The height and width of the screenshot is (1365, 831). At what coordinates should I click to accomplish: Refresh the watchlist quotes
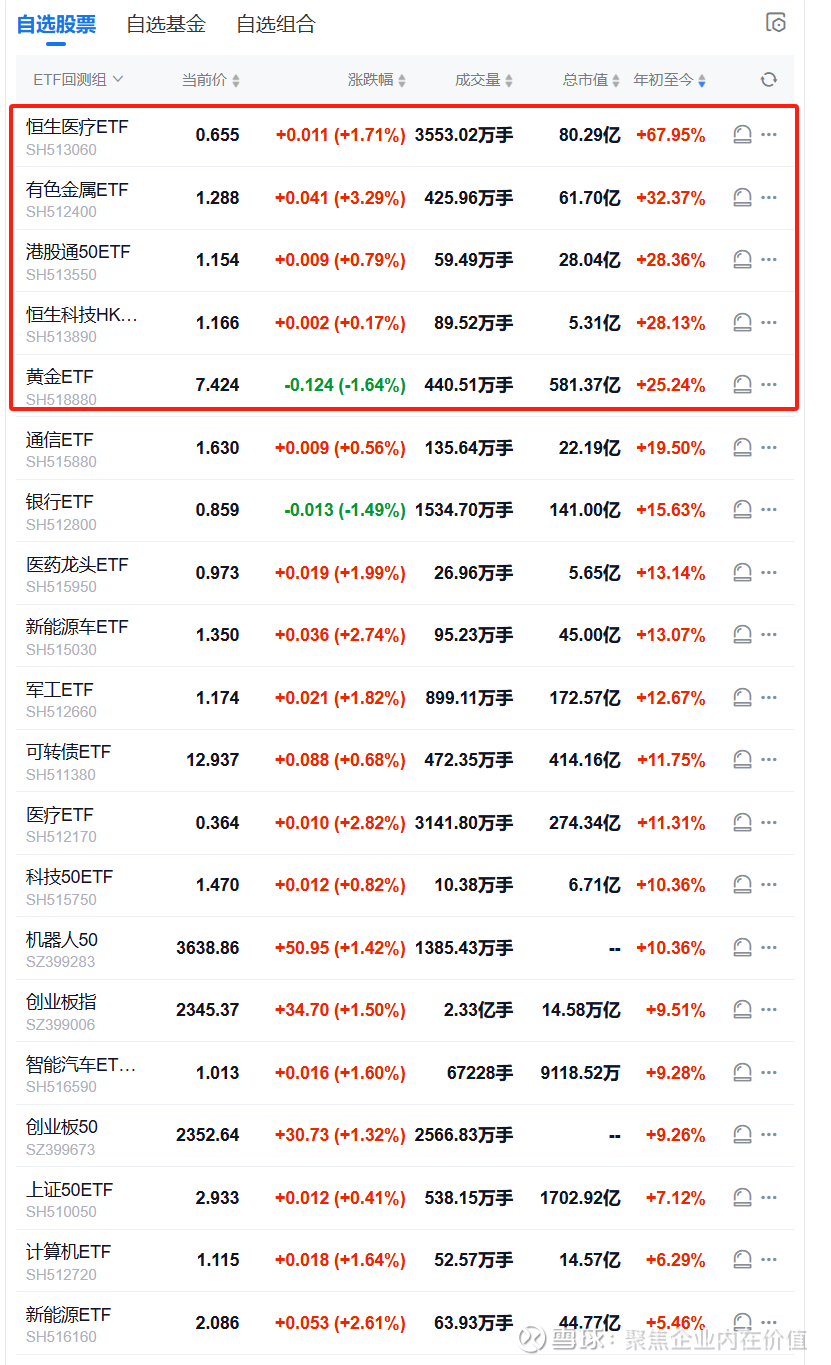click(x=768, y=80)
